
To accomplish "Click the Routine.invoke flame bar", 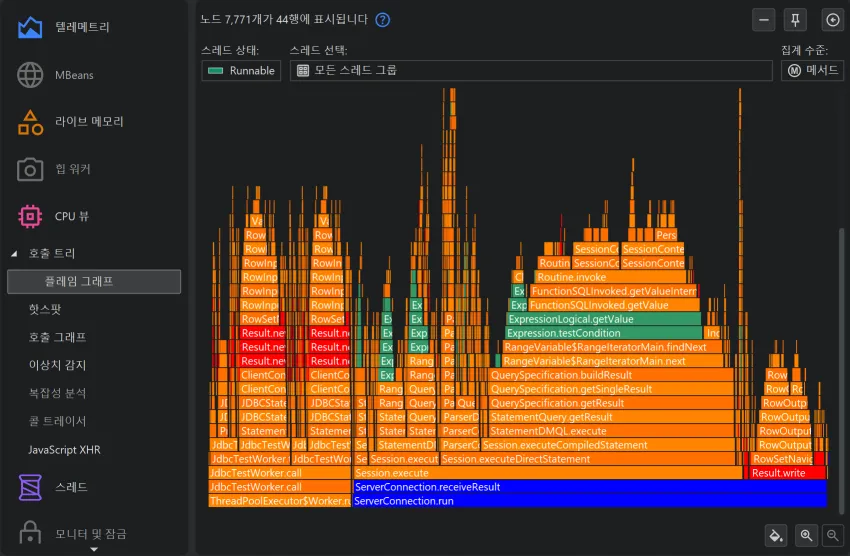I will (x=610, y=277).
